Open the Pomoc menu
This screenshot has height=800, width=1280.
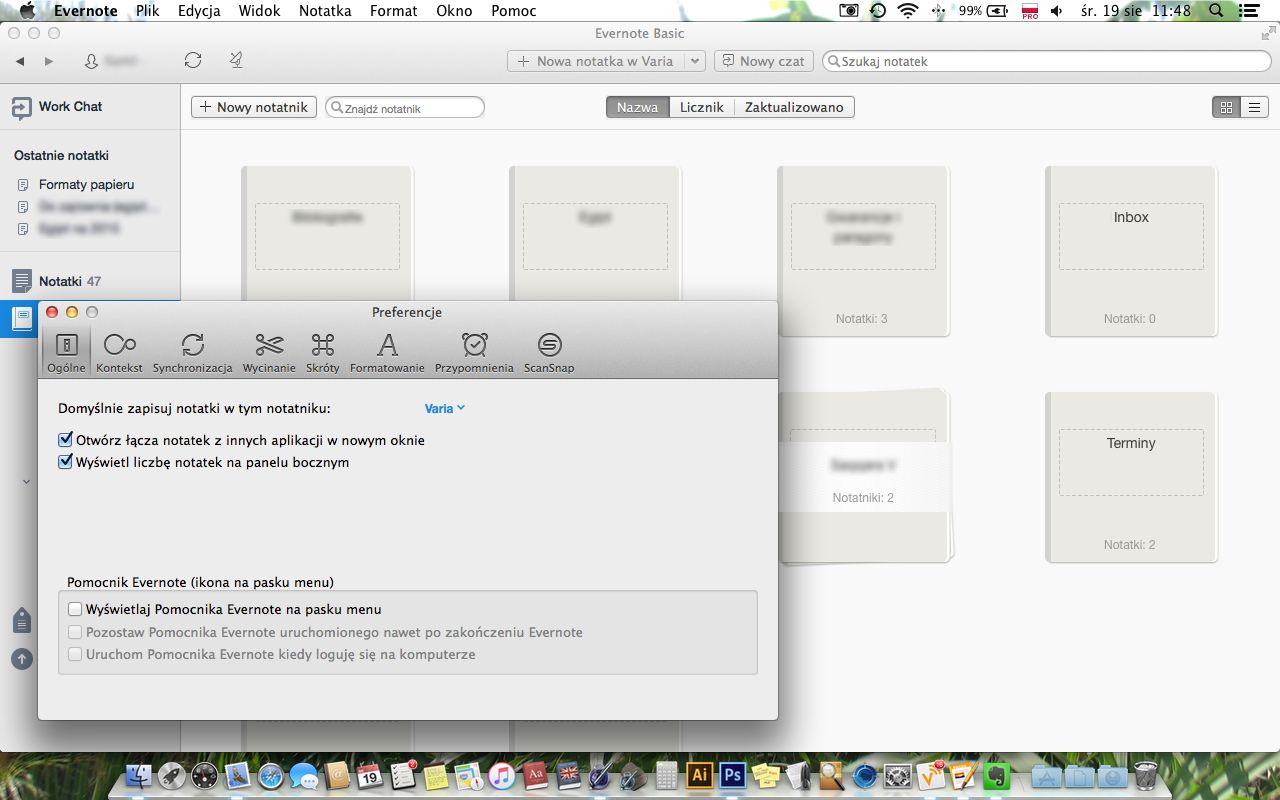[x=513, y=11]
